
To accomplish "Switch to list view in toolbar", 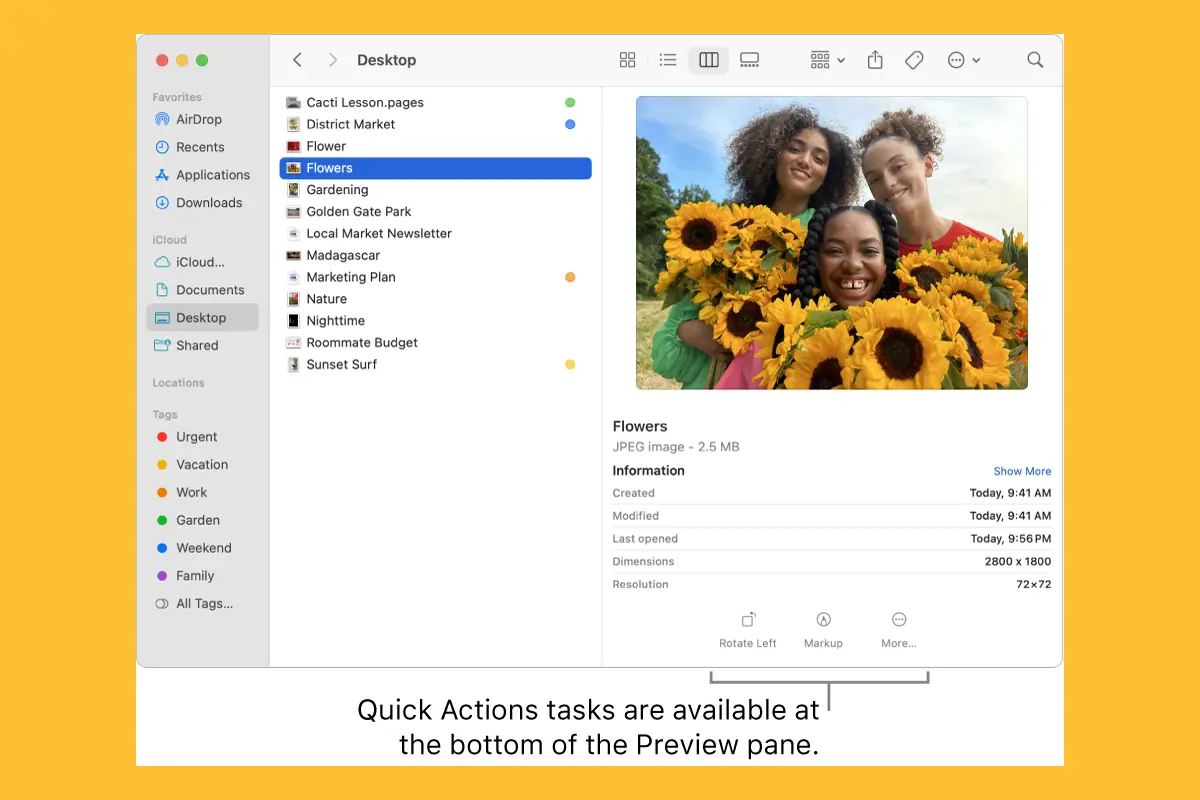I will (x=668, y=60).
